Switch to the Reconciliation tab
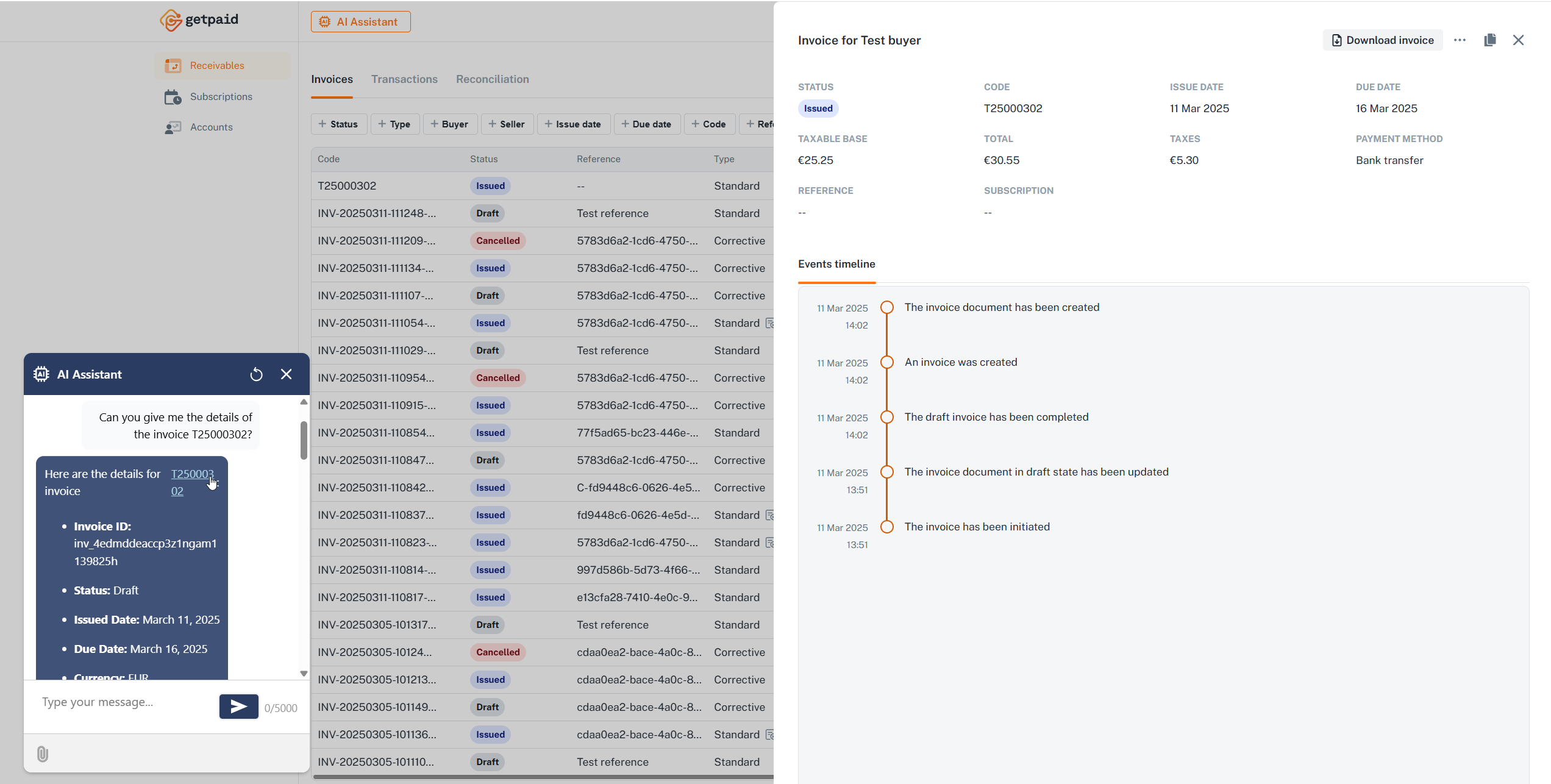The image size is (1551, 784). [x=493, y=79]
